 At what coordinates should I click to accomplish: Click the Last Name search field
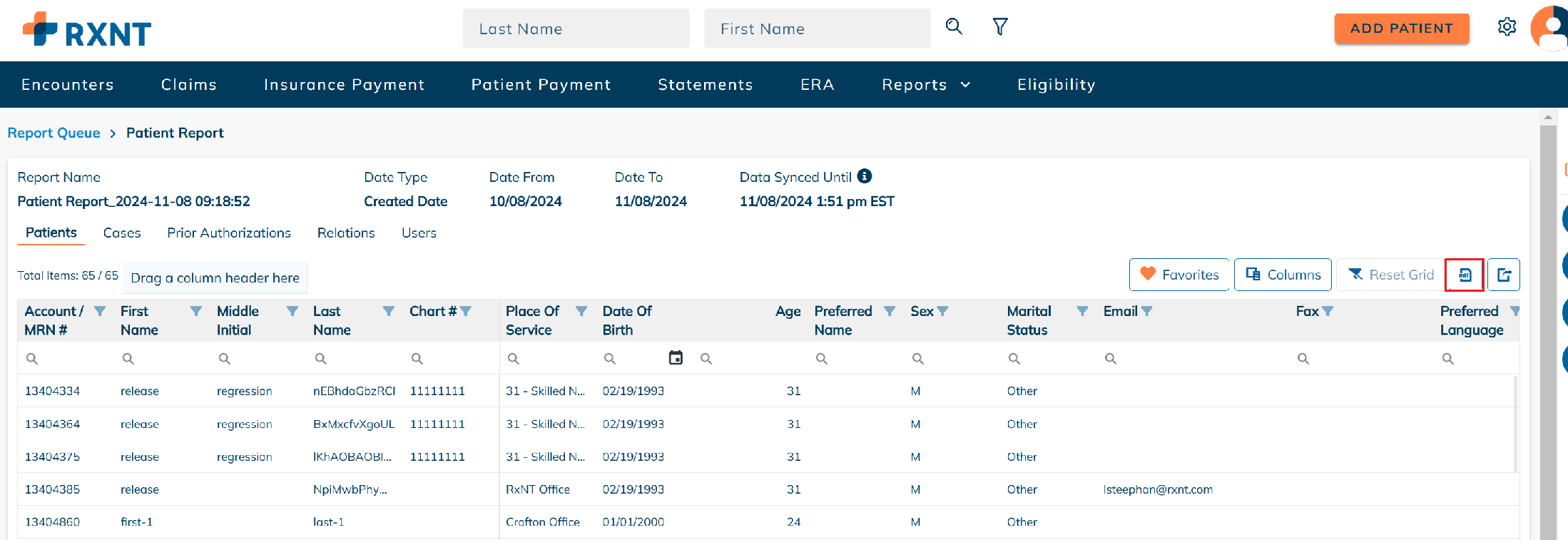point(576,29)
